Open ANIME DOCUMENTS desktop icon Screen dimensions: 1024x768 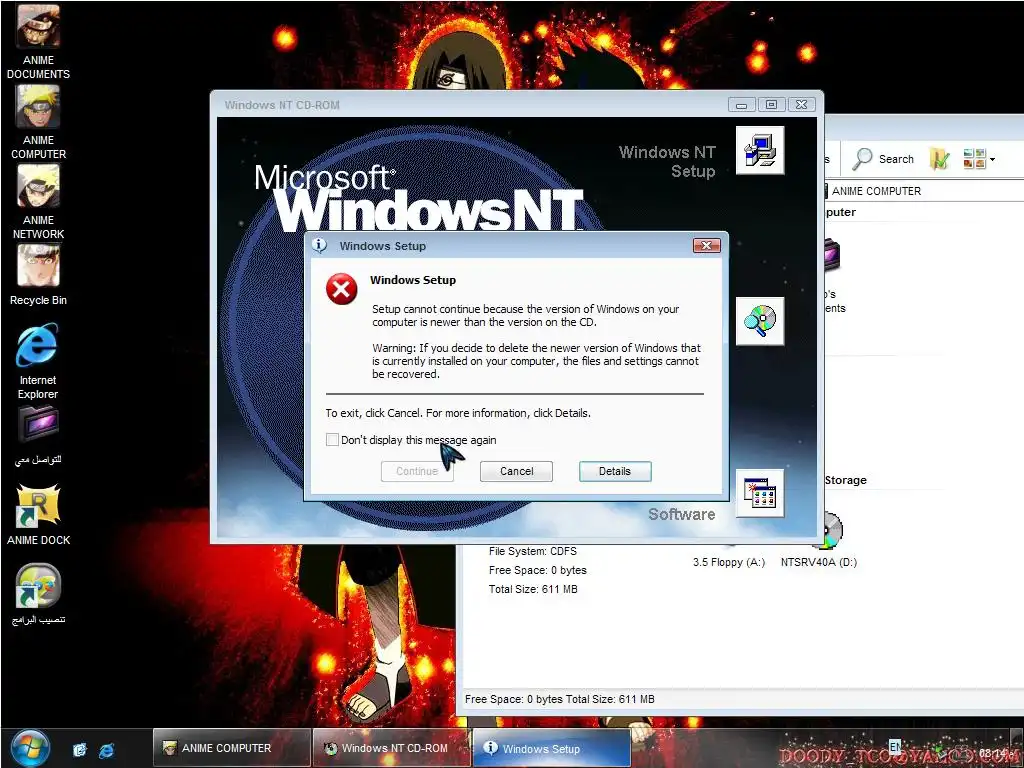point(38,42)
